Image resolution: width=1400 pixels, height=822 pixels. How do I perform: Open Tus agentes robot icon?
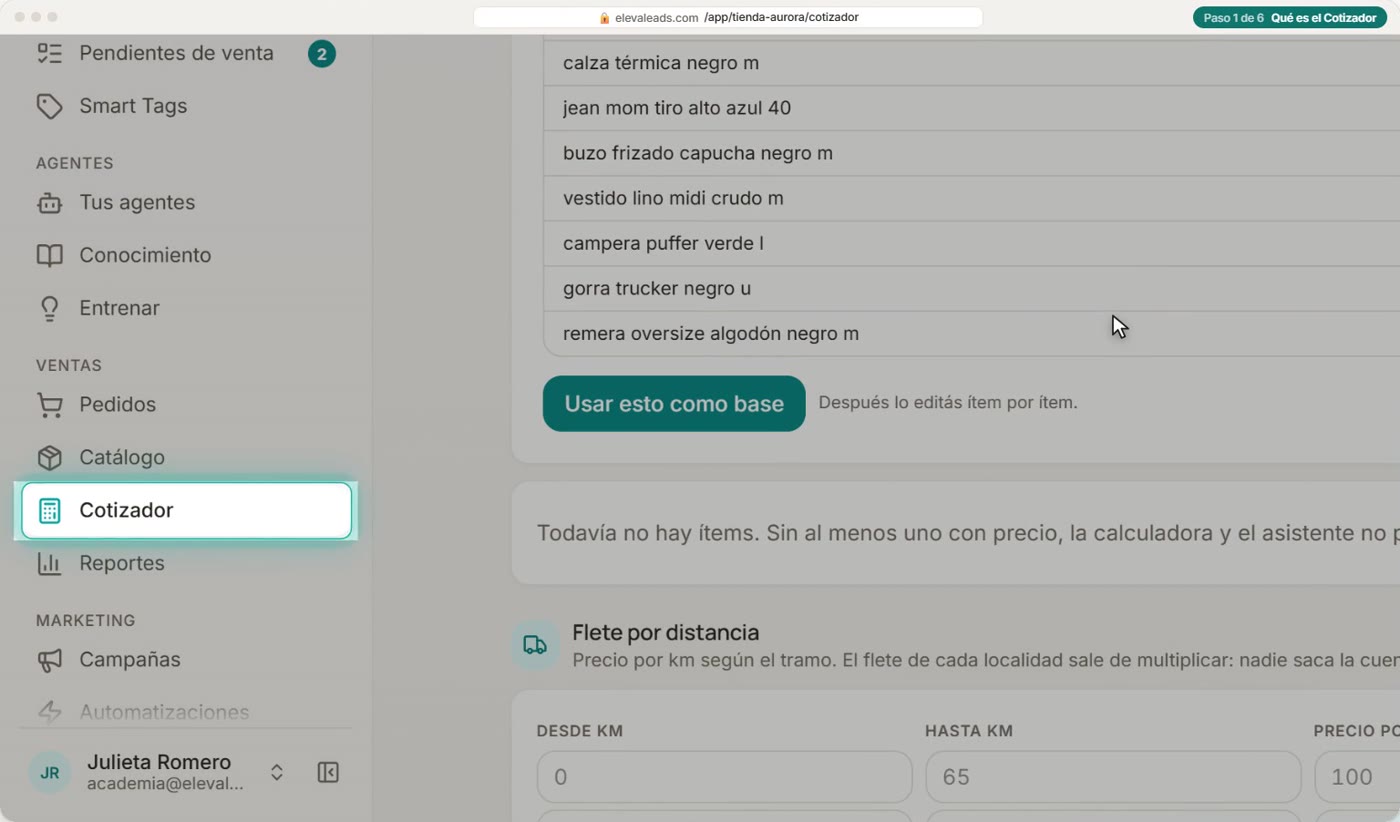pyautogui.click(x=49, y=202)
